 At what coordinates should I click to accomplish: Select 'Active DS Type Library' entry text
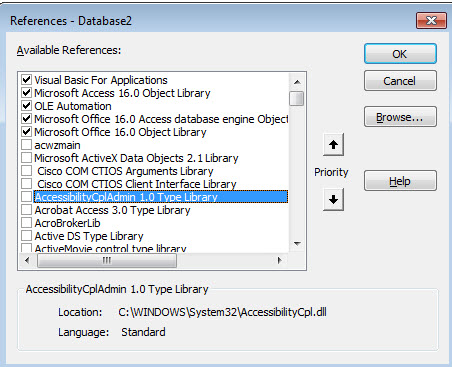[89, 236]
